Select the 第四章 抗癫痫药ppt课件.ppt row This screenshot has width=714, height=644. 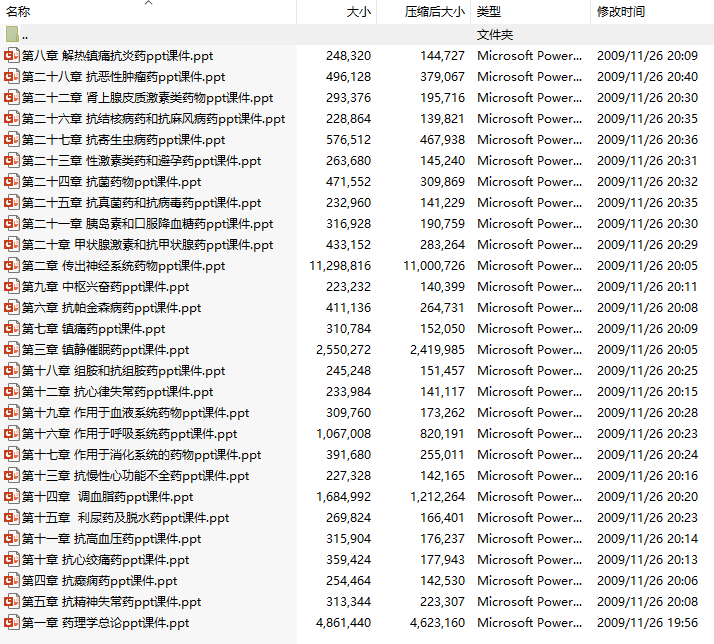pyautogui.click(x=357, y=581)
